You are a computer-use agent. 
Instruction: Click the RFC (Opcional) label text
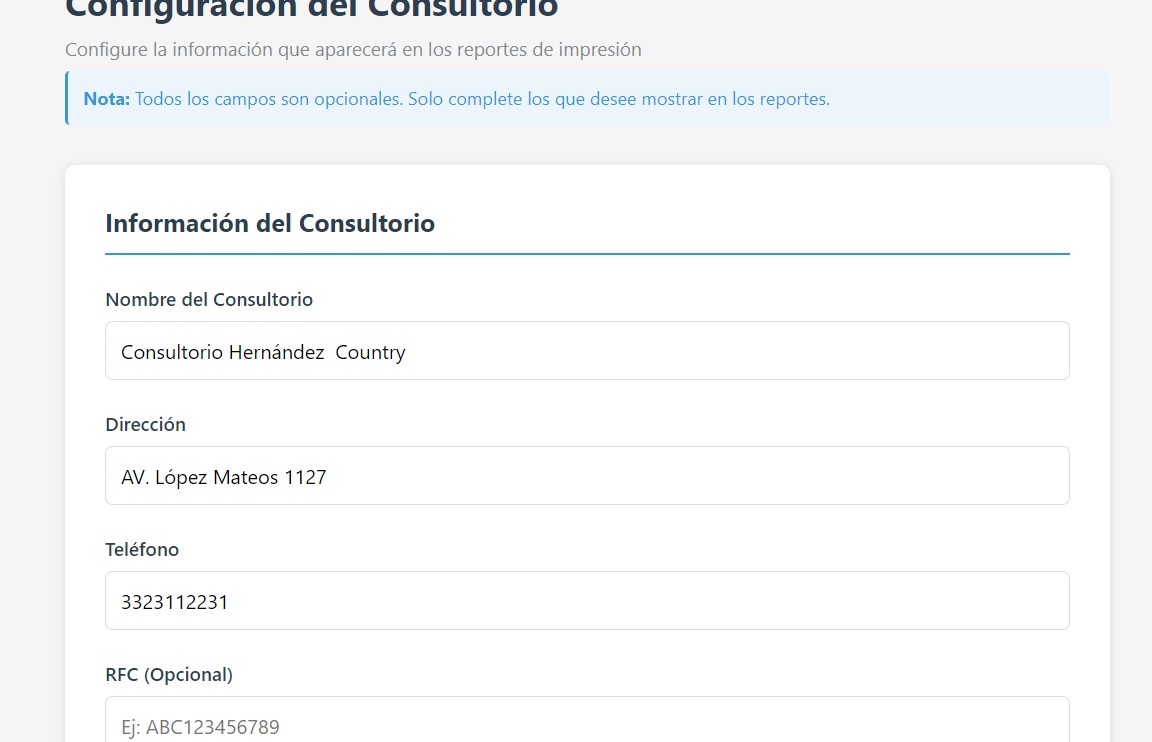click(x=169, y=675)
